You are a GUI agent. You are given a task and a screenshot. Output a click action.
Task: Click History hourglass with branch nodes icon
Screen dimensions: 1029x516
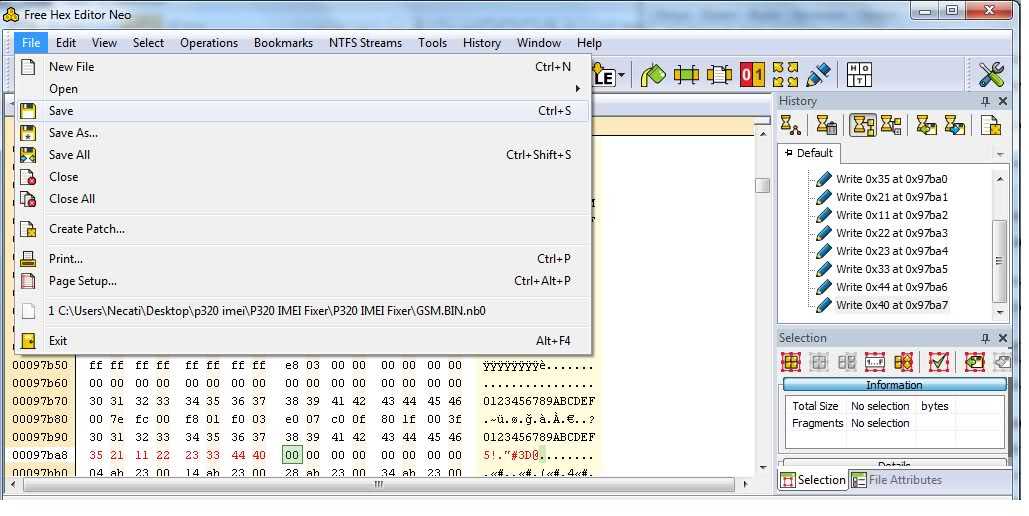790,125
